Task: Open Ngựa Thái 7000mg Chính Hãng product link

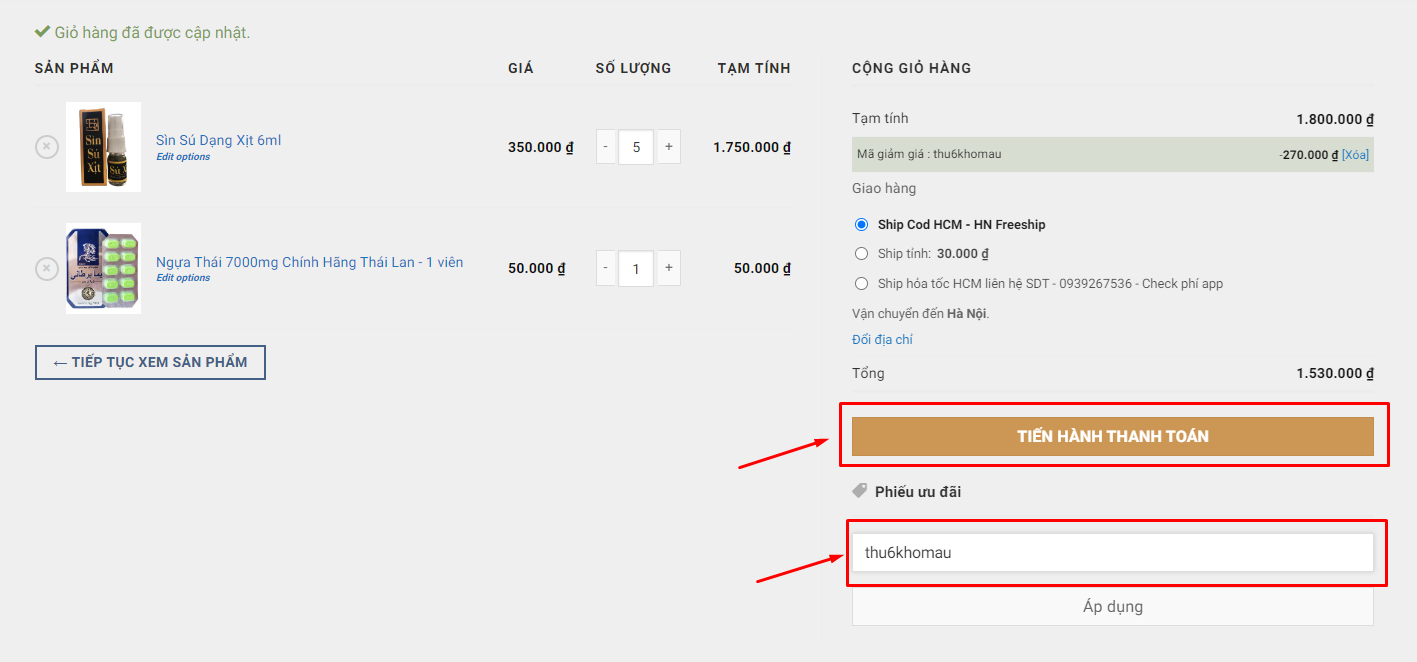Action: point(309,262)
